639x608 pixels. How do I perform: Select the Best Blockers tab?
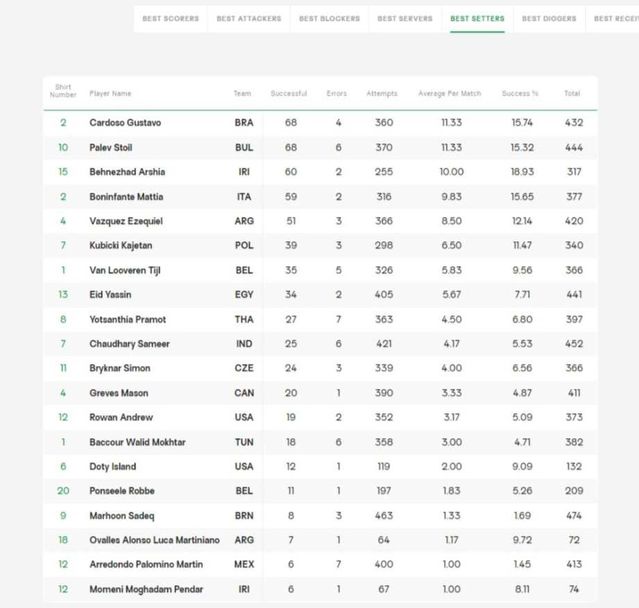click(x=328, y=18)
